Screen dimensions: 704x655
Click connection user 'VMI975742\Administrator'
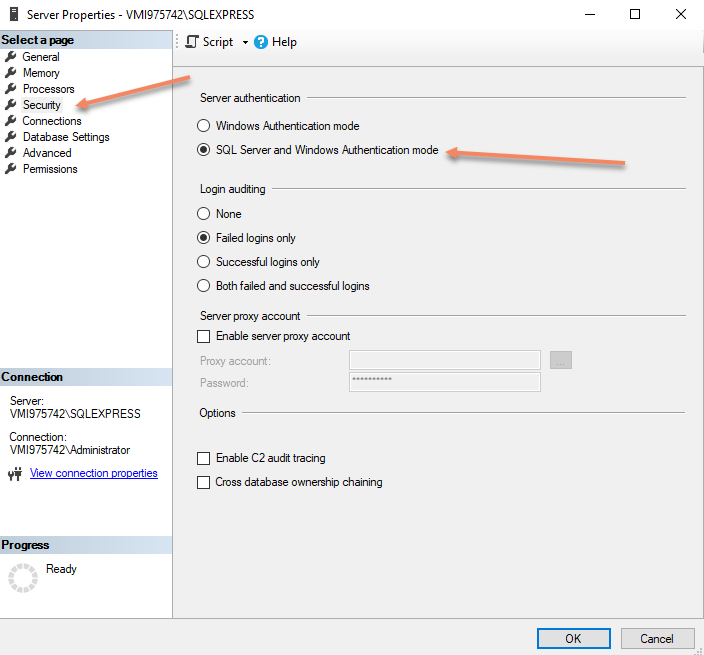[70, 450]
